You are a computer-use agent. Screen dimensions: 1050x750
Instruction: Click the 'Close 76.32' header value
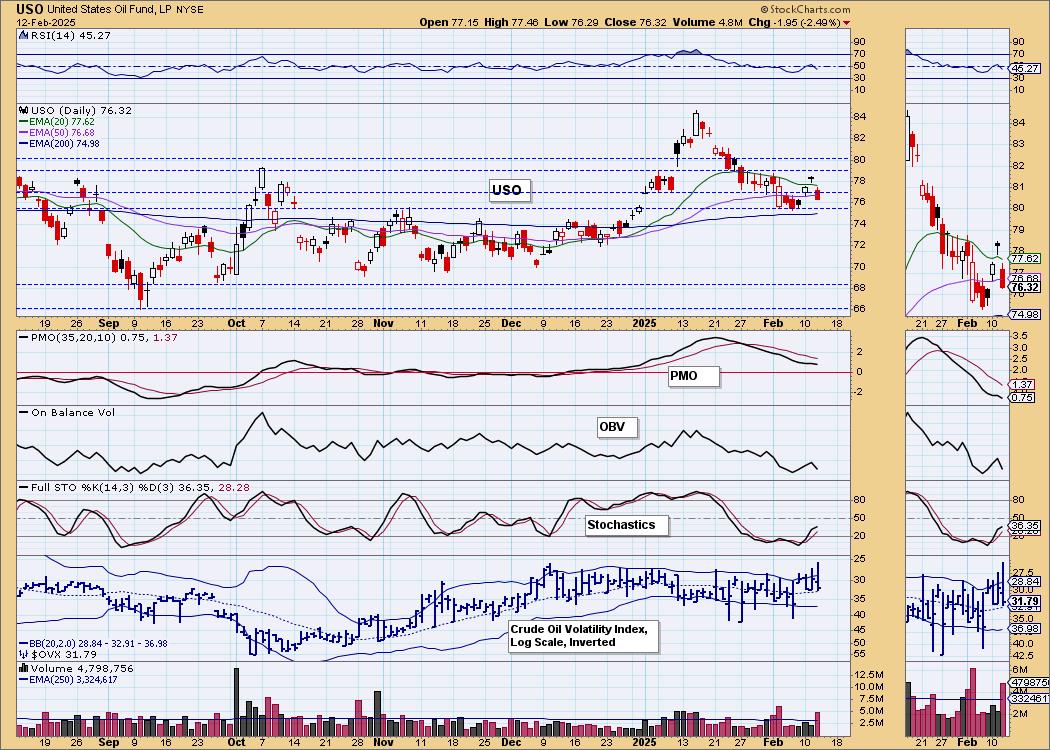click(x=635, y=23)
